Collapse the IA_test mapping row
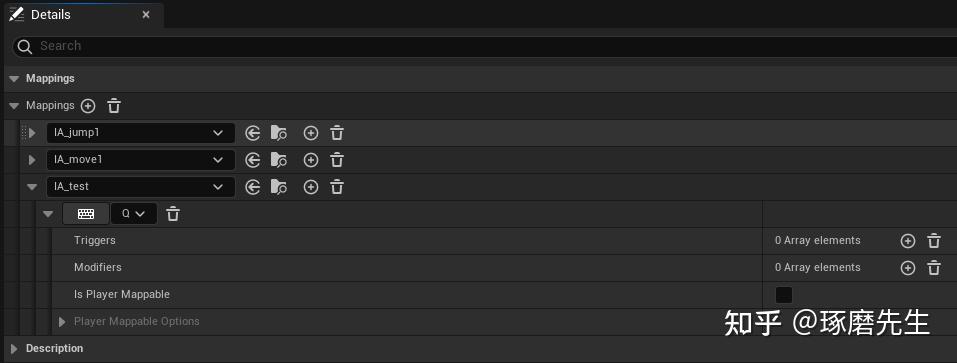The height and width of the screenshot is (363, 957). 32,187
